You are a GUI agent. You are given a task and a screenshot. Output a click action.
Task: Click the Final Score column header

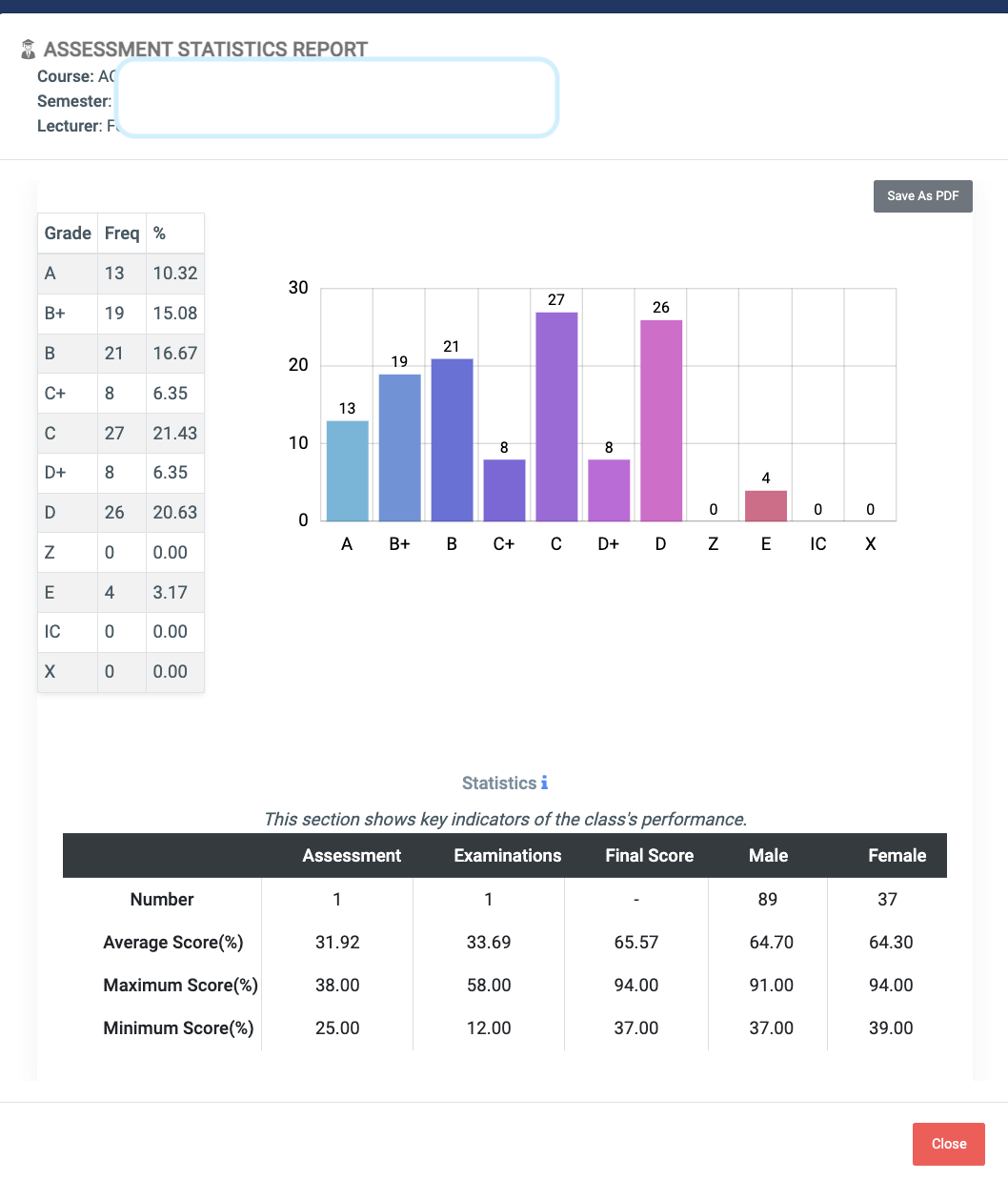pyautogui.click(x=649, y=855)
